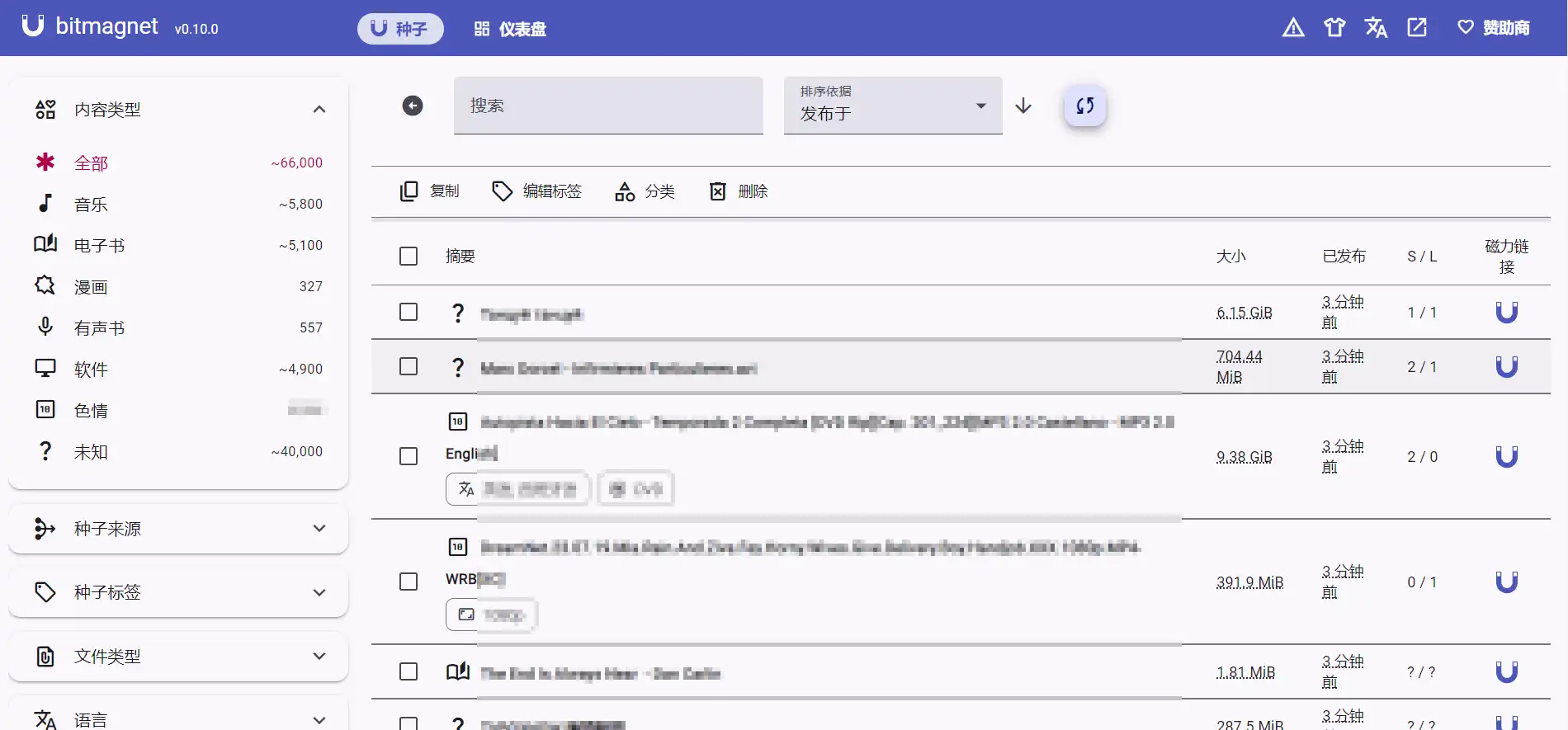Collapse the 内容类型 section
The image size is (1568, 730).
(x=319, y=110)
